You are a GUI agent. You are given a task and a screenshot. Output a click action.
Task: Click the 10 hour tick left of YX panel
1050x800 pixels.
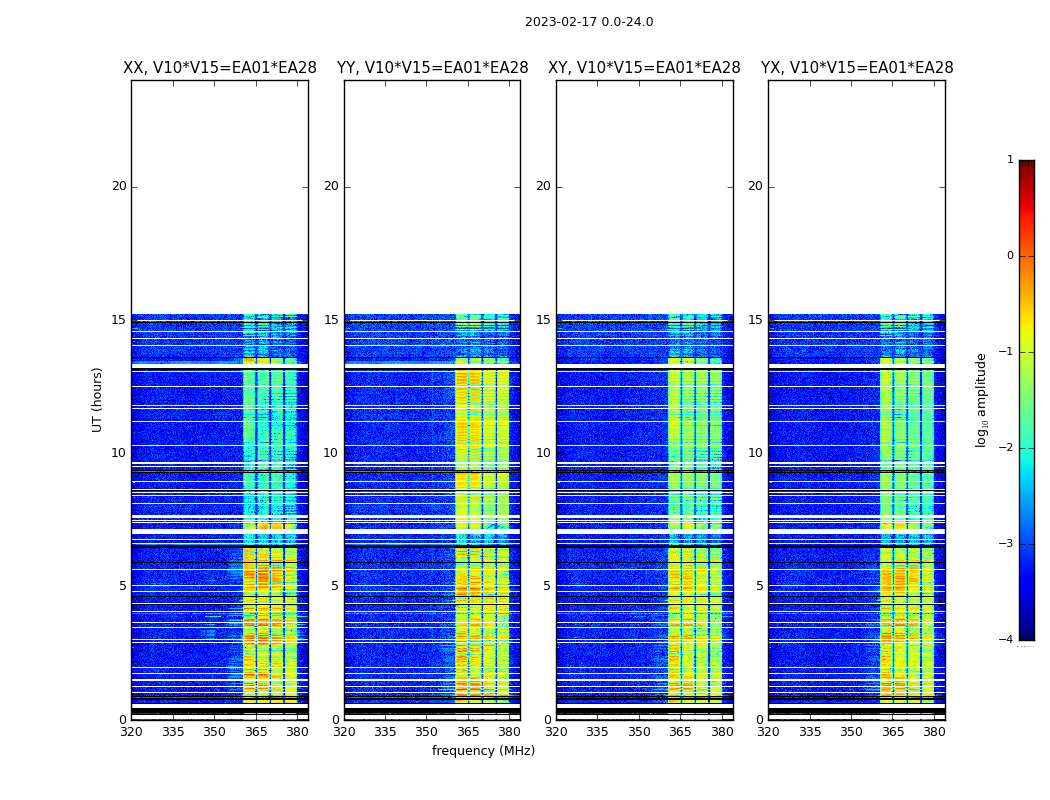[x=754, y=453]
